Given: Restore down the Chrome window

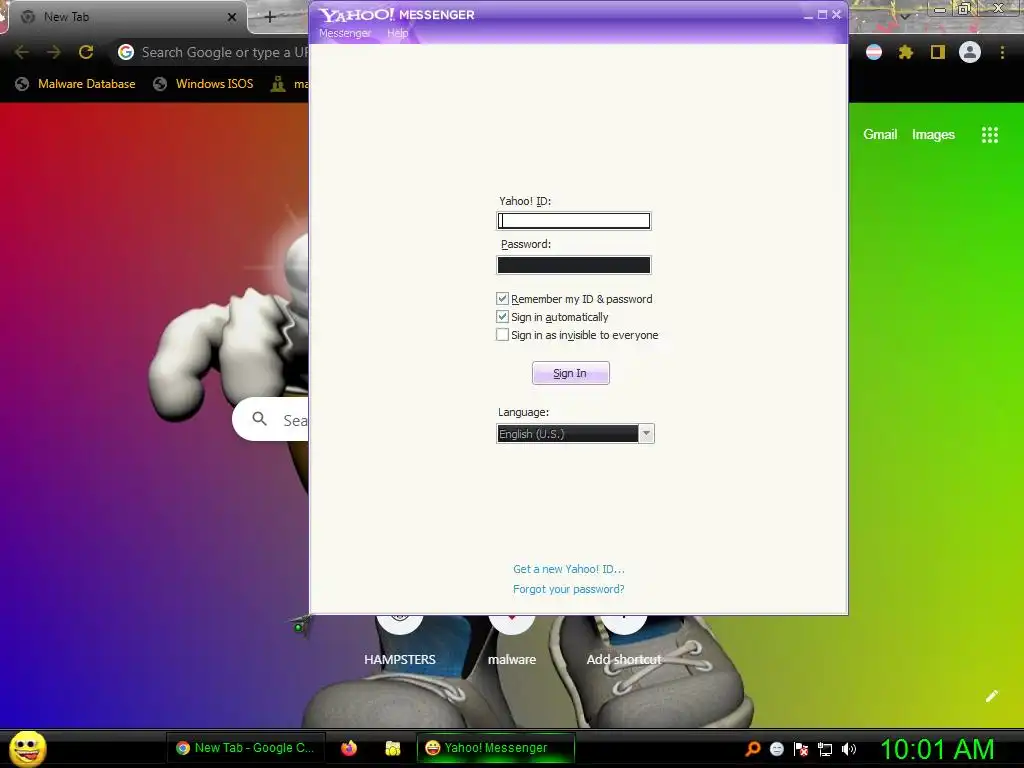Looking at the screenshot, I should click(964, 9).
